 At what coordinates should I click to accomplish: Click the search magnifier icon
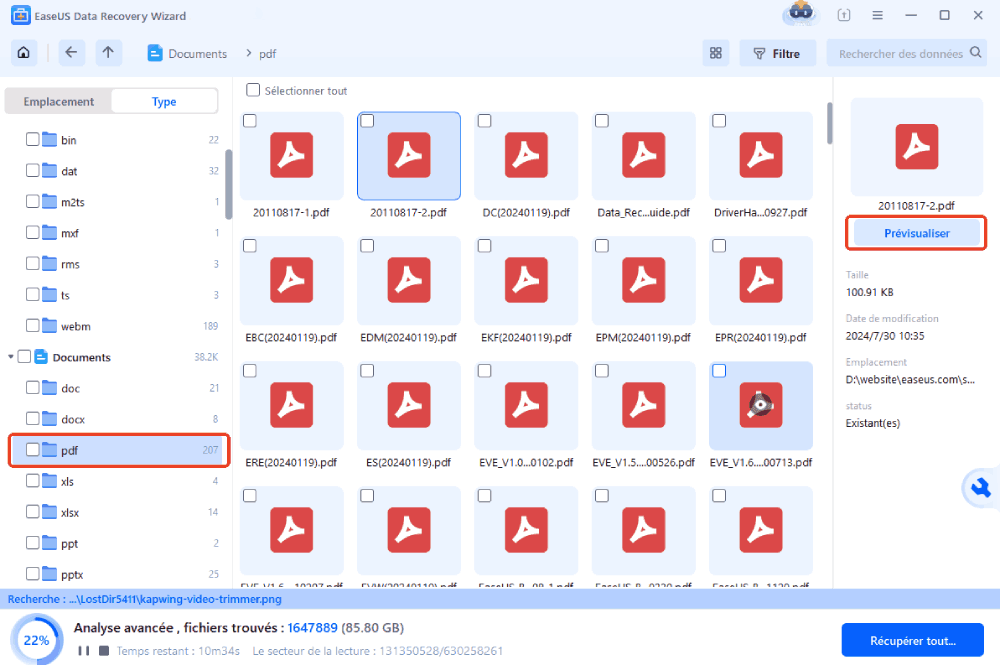point(975,53)
